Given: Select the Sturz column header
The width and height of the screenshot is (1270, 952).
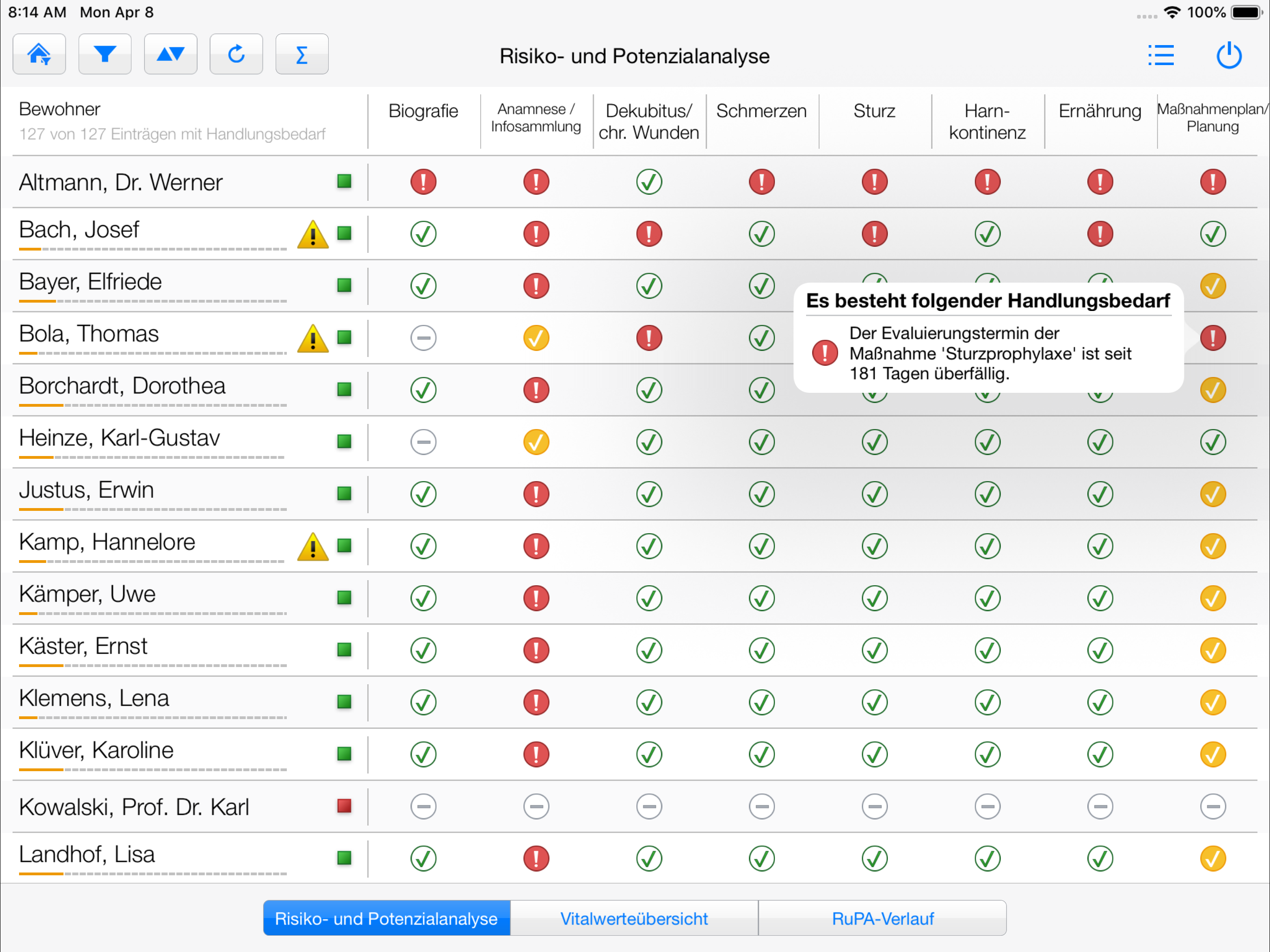Looking at the screenshot, I should tap(874, 111).
